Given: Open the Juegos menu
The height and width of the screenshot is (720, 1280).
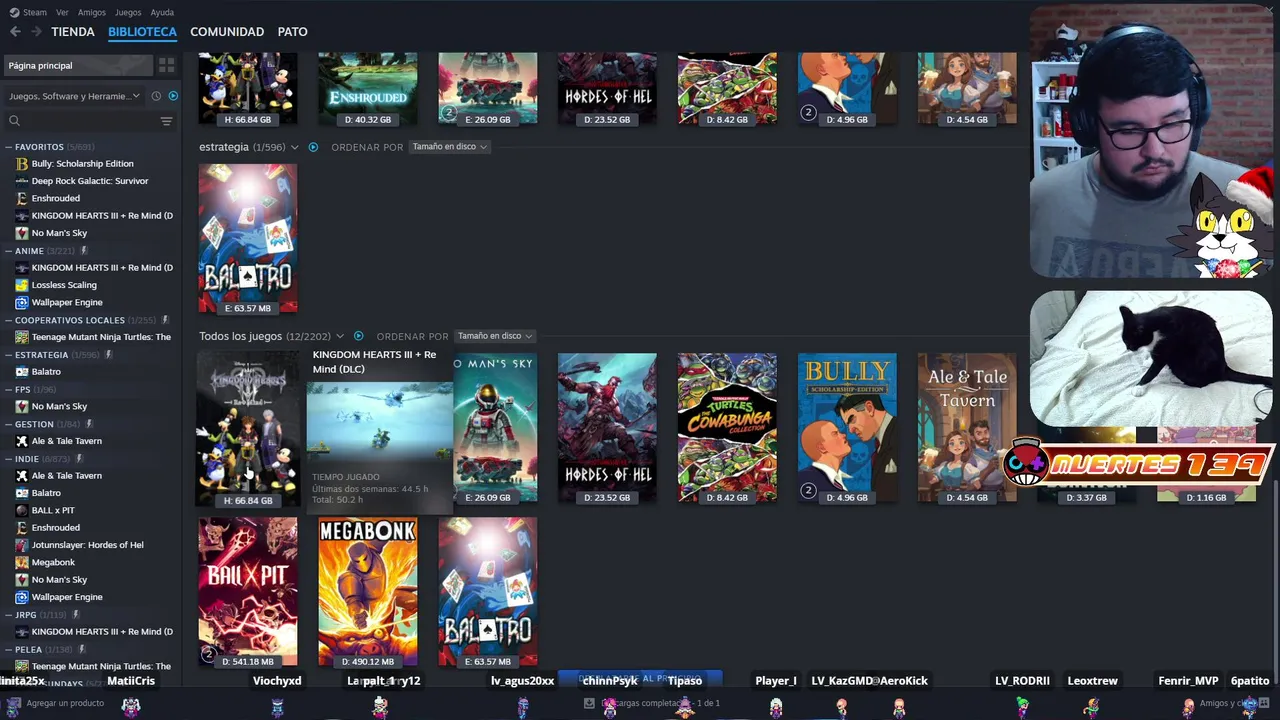Looking at the screenshot, I should point(128,12).
